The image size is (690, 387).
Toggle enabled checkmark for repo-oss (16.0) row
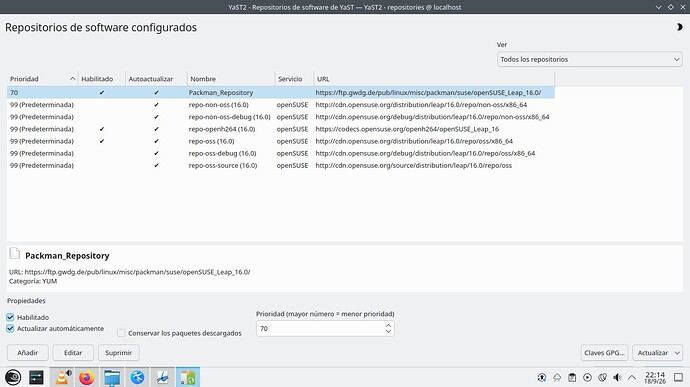coord(102,141)
